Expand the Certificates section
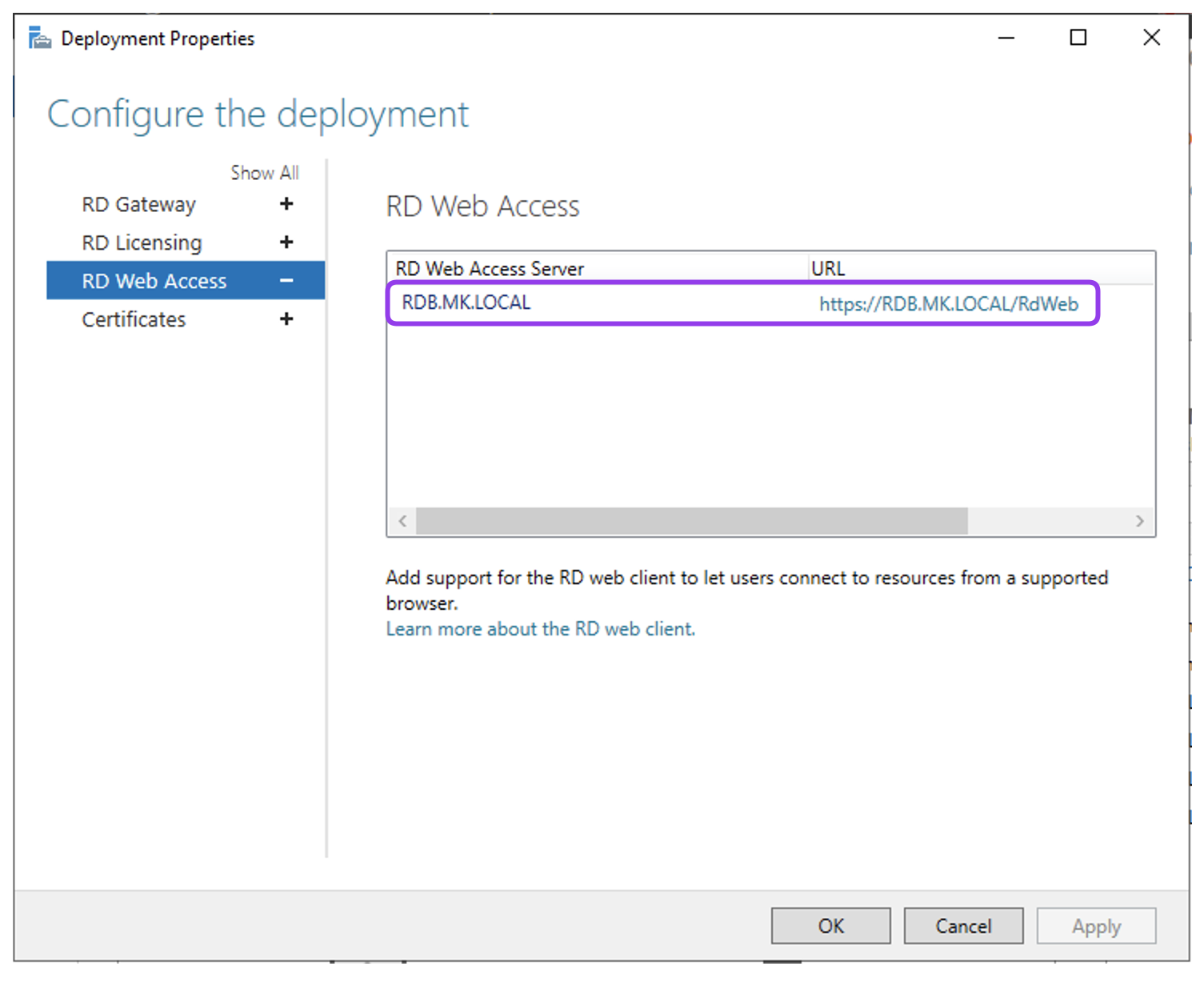The image size is (1204, 982). [286, 319]
